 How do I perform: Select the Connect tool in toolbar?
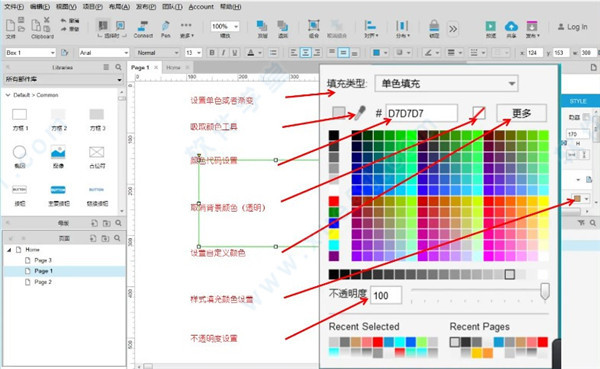click(143, 29)
